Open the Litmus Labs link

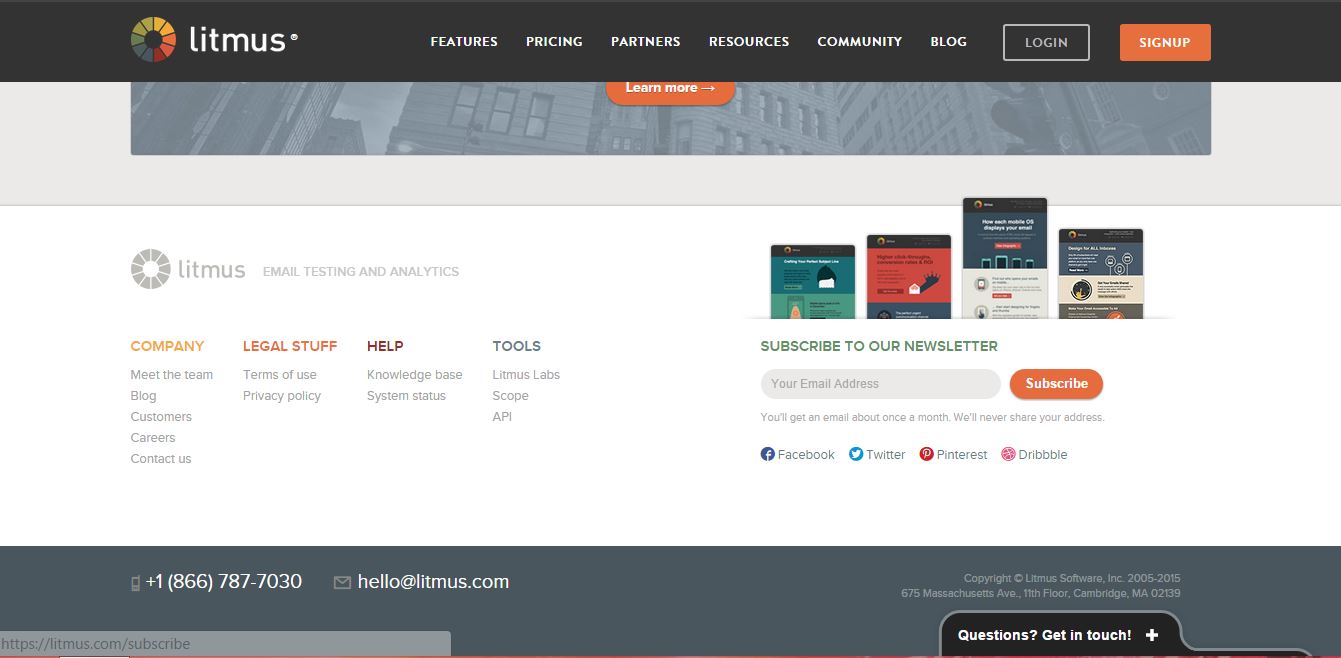[x=526, y=375]
